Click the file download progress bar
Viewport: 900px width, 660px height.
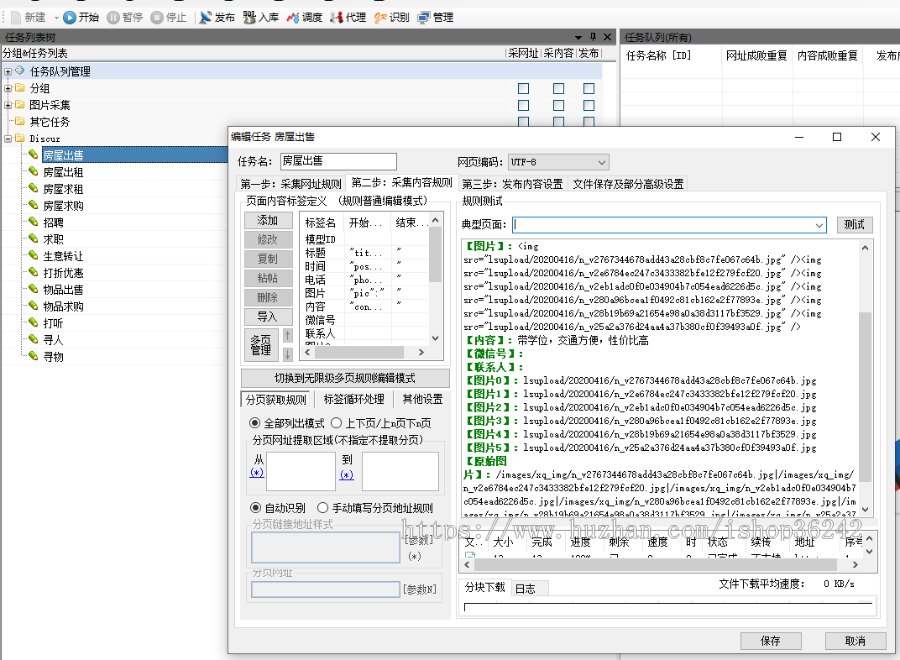coord(668,606)
